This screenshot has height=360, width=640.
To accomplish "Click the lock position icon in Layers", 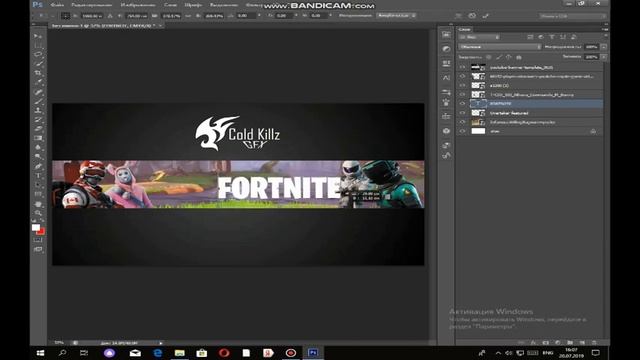I will click(509, 57).
